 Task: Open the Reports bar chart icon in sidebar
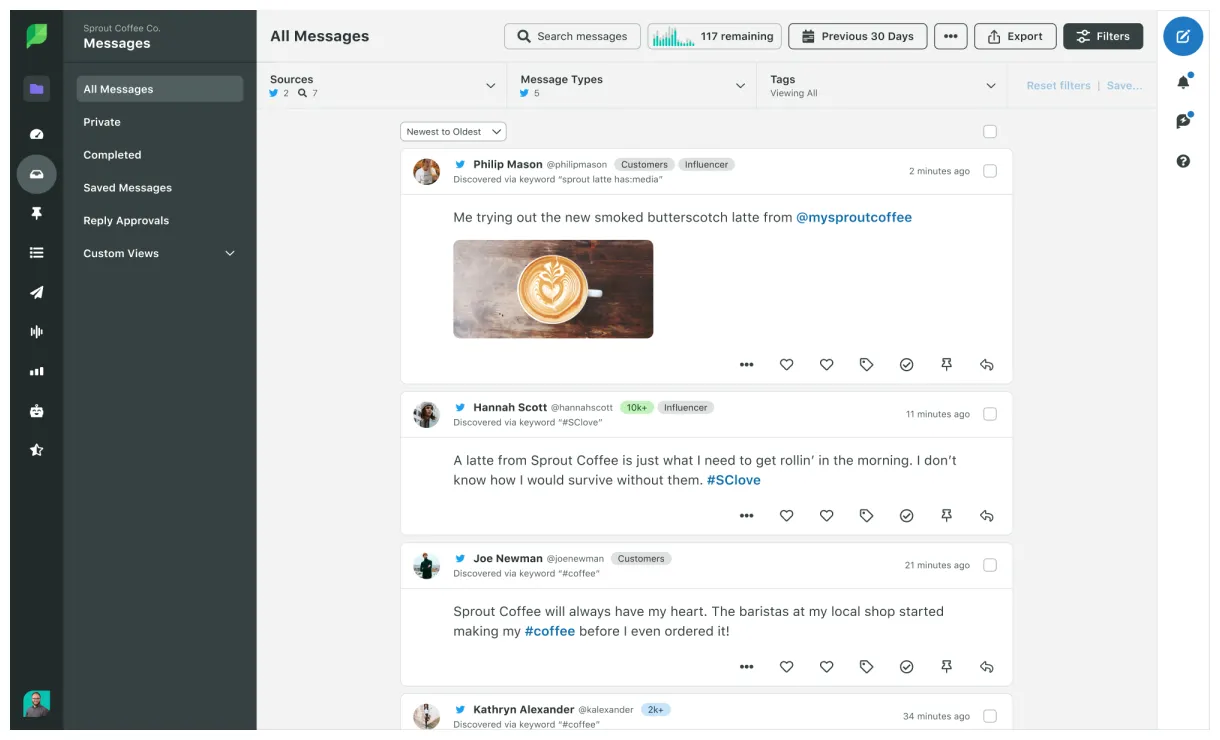[x=36, y=371]
